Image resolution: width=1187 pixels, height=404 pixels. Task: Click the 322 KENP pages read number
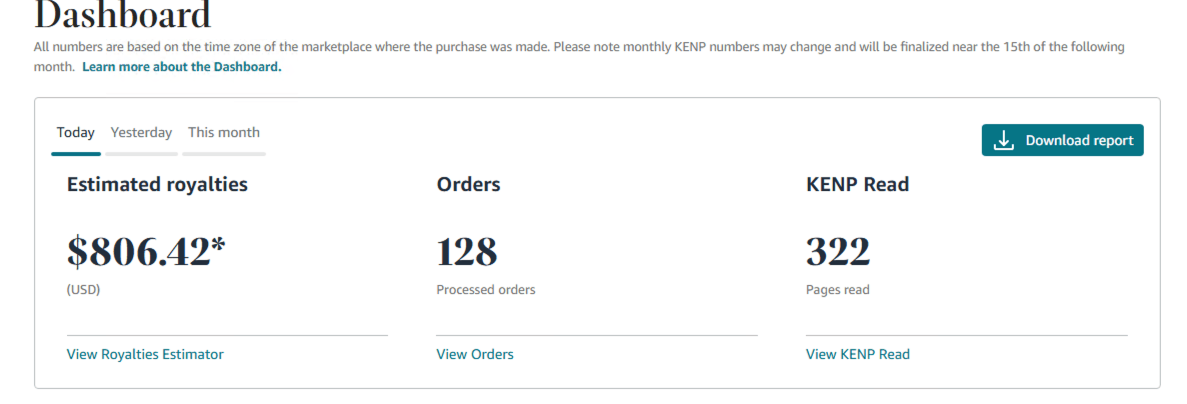838,251
